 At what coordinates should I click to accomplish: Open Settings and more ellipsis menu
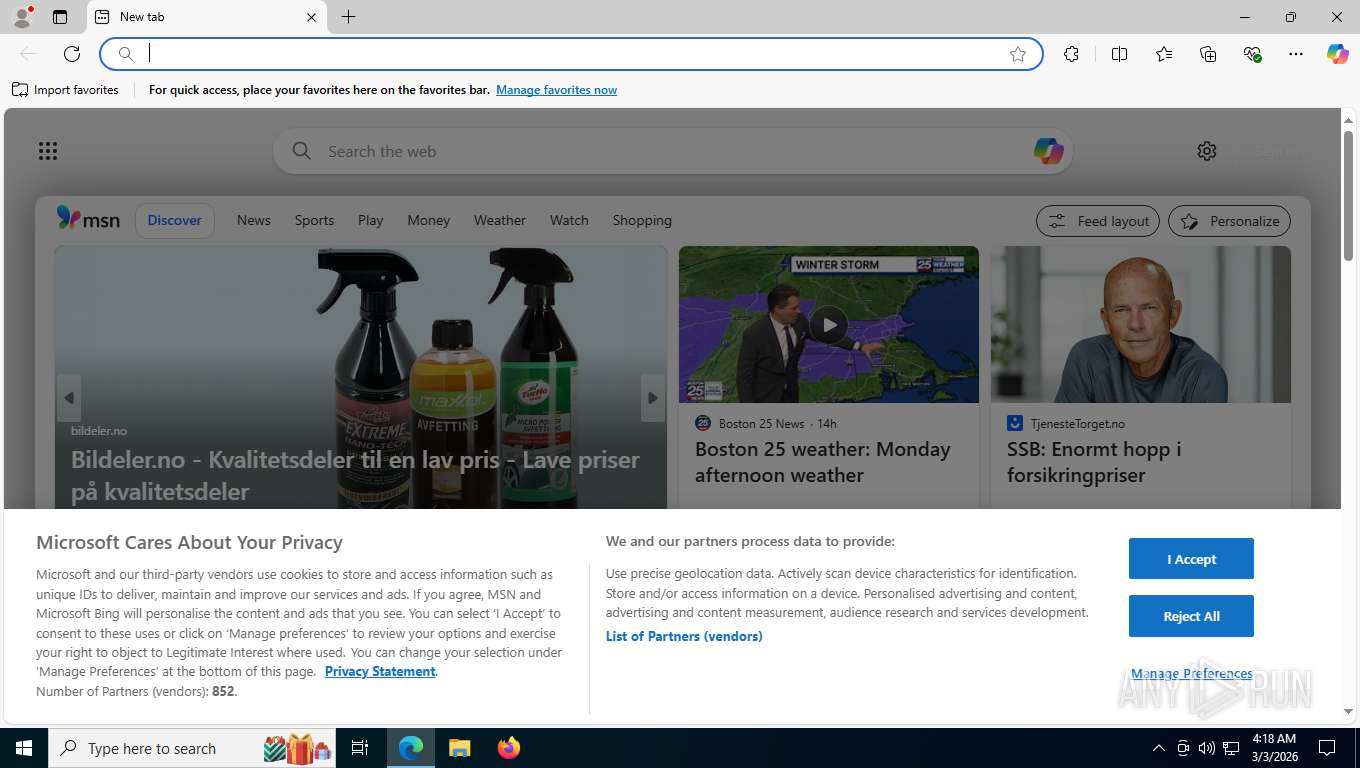pos(1296,54)
